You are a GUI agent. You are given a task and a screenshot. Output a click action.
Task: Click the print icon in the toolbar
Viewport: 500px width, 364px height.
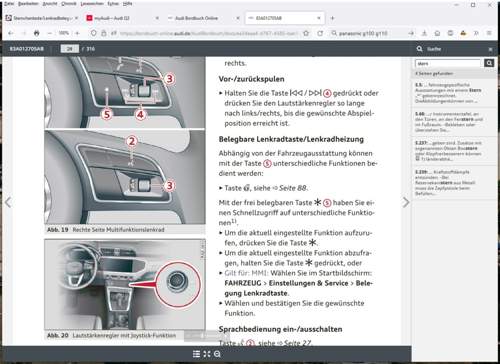tap(37, 33)
